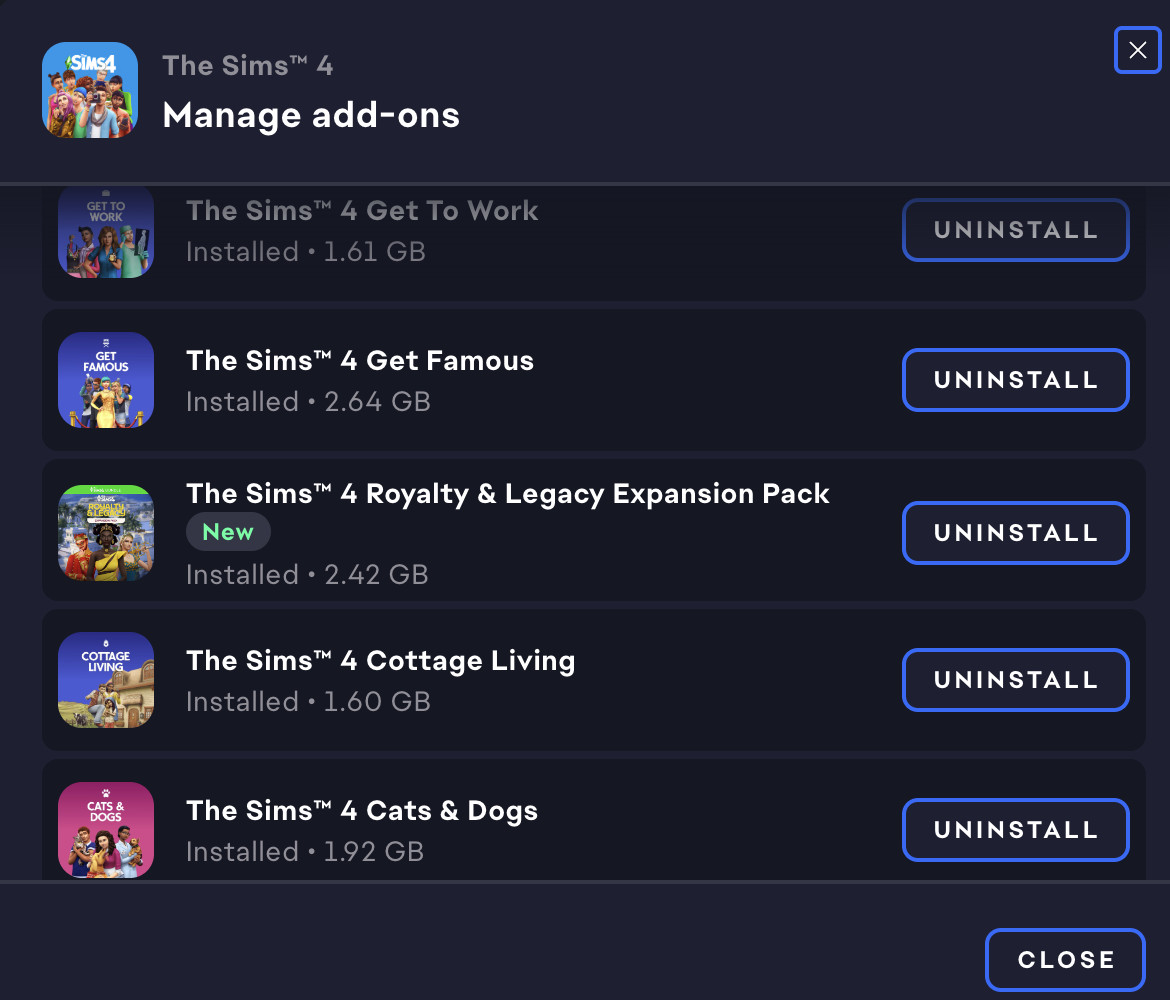Click The Sims 4 Cats & Dogs title
Viewport: 1170px width, 1000px height.
click(x=362, y=811)
